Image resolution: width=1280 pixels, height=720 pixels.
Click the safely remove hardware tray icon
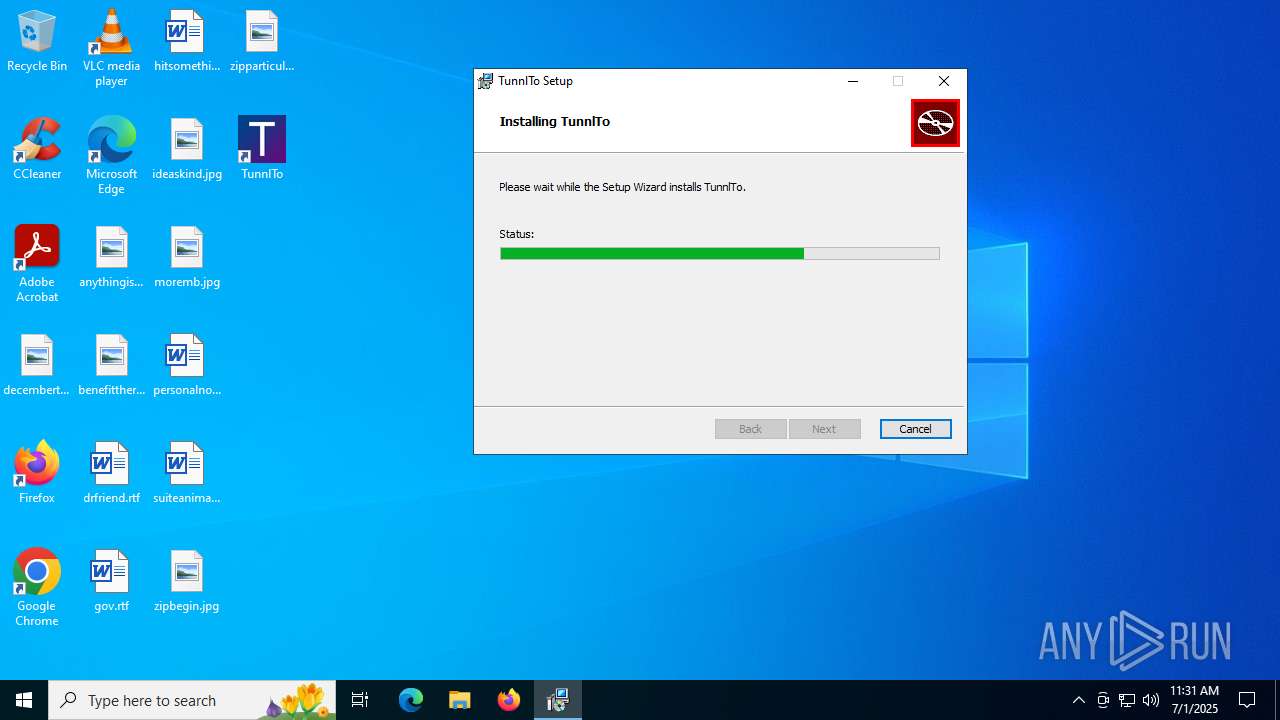[x=1103, y=700]
